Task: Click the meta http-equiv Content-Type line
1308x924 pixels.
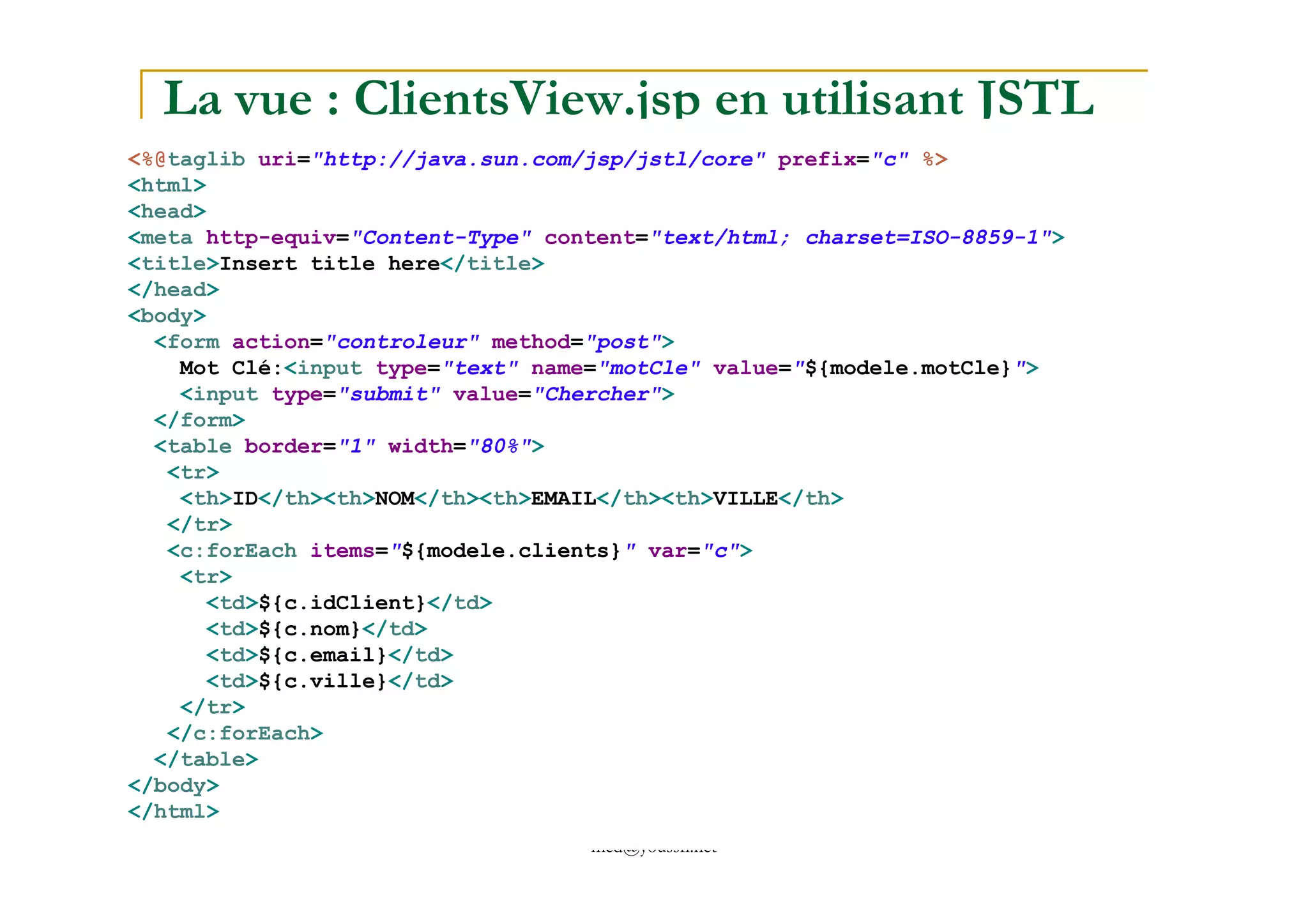Action: 596,238
